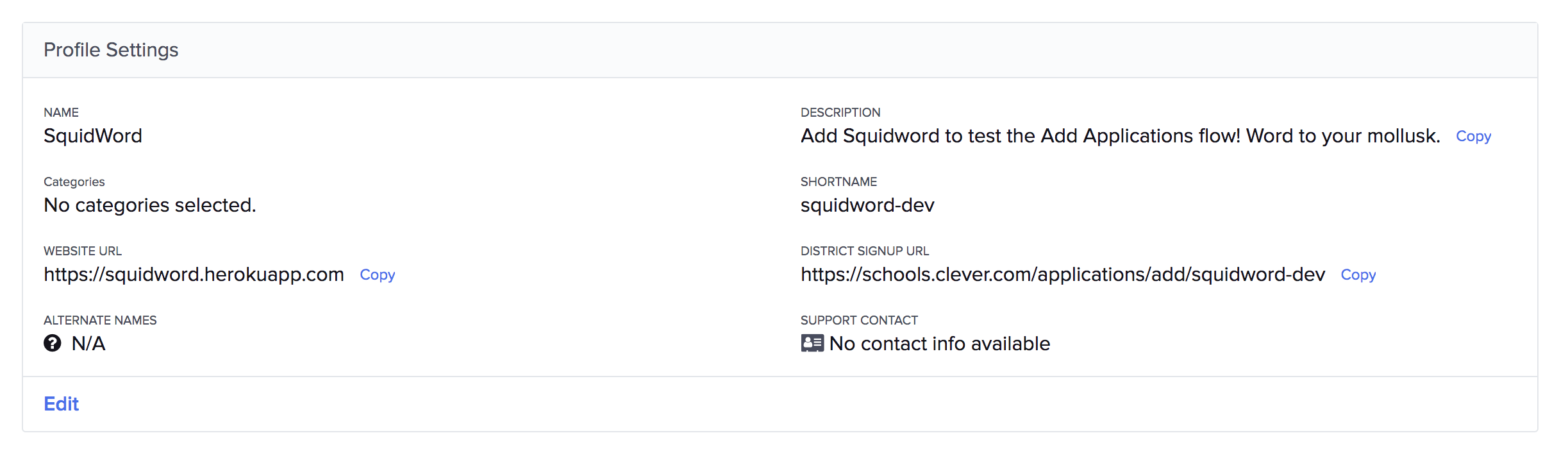Click the description text about mollusk
Viewport: 1568px width, 449px height.
point(1120,136)
